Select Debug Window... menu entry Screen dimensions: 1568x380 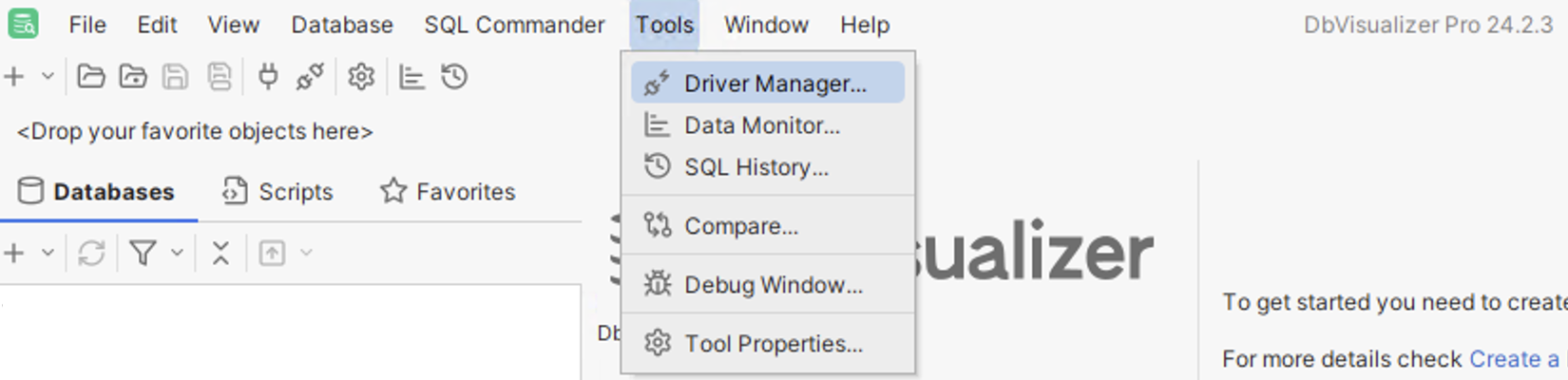click(x=768, y=285)
